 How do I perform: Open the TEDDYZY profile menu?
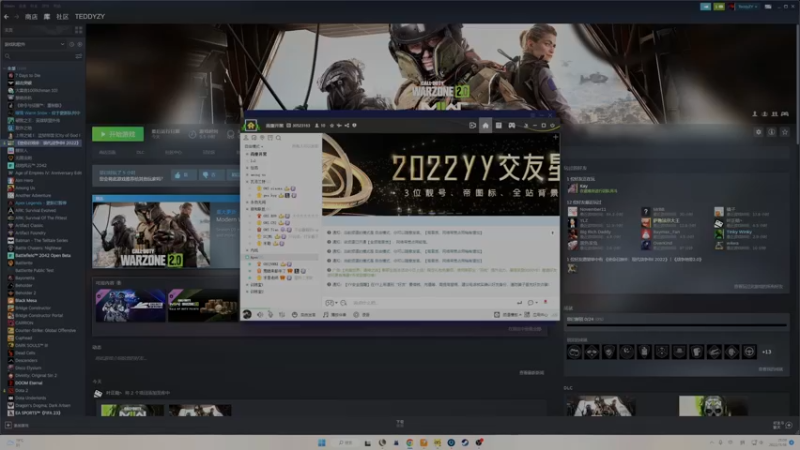coord(90,17)
